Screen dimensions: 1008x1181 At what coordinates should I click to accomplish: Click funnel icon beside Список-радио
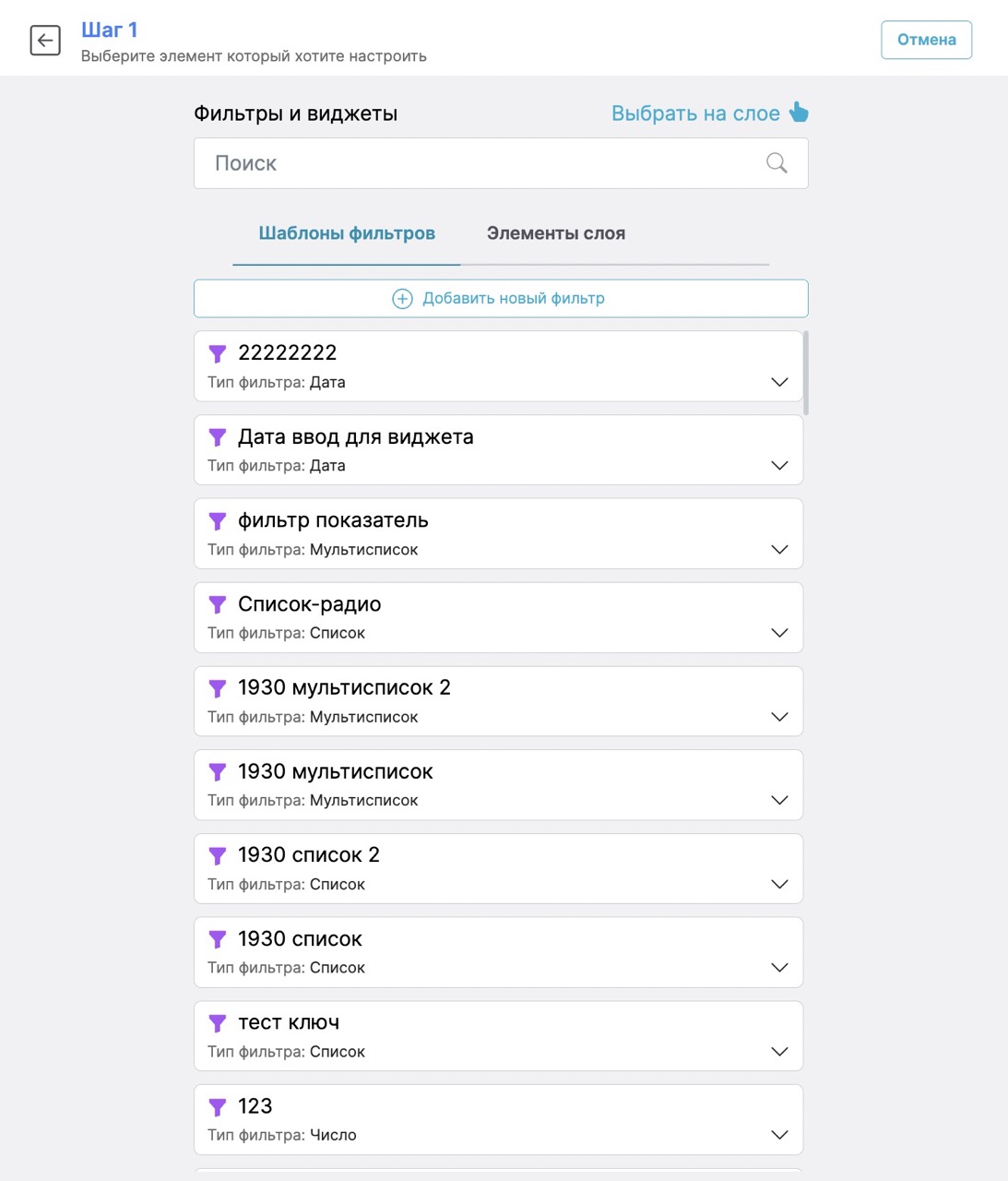218,604
